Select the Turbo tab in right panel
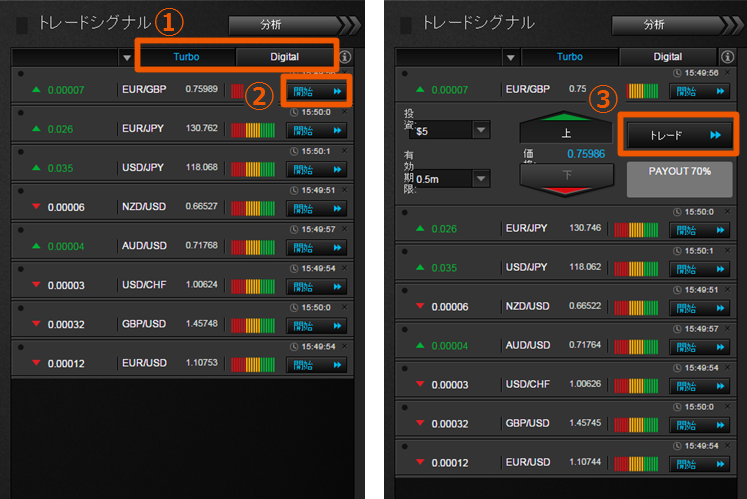 coord(570,57)
